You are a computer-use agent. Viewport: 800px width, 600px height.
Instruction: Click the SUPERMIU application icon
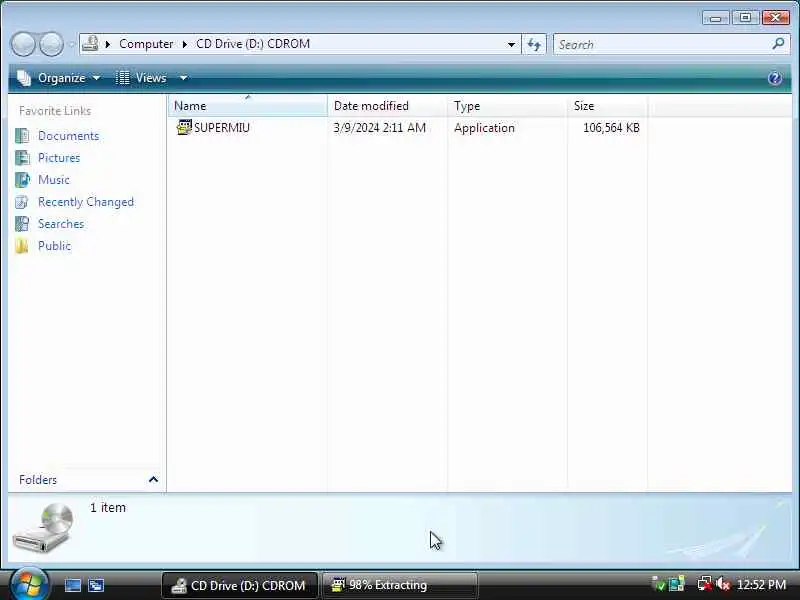[x=184, y=127]
